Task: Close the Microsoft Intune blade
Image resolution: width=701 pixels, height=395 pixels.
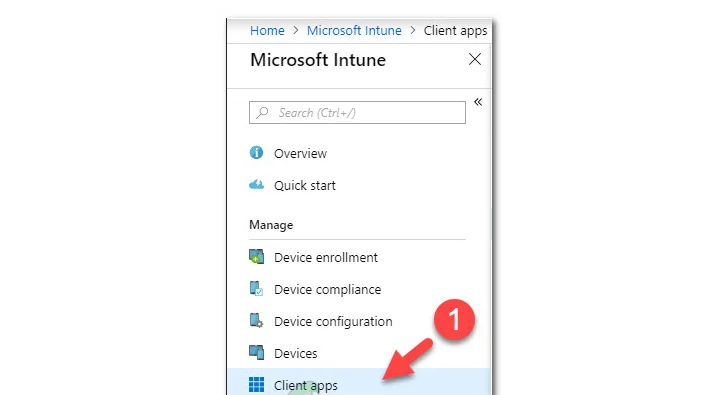Action: coord(475,59)
